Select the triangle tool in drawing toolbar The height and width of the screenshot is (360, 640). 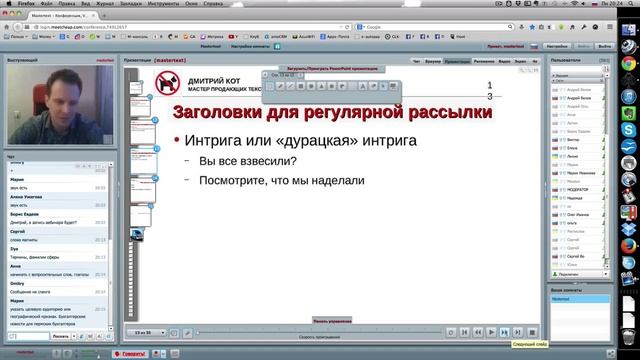[321, 86]
